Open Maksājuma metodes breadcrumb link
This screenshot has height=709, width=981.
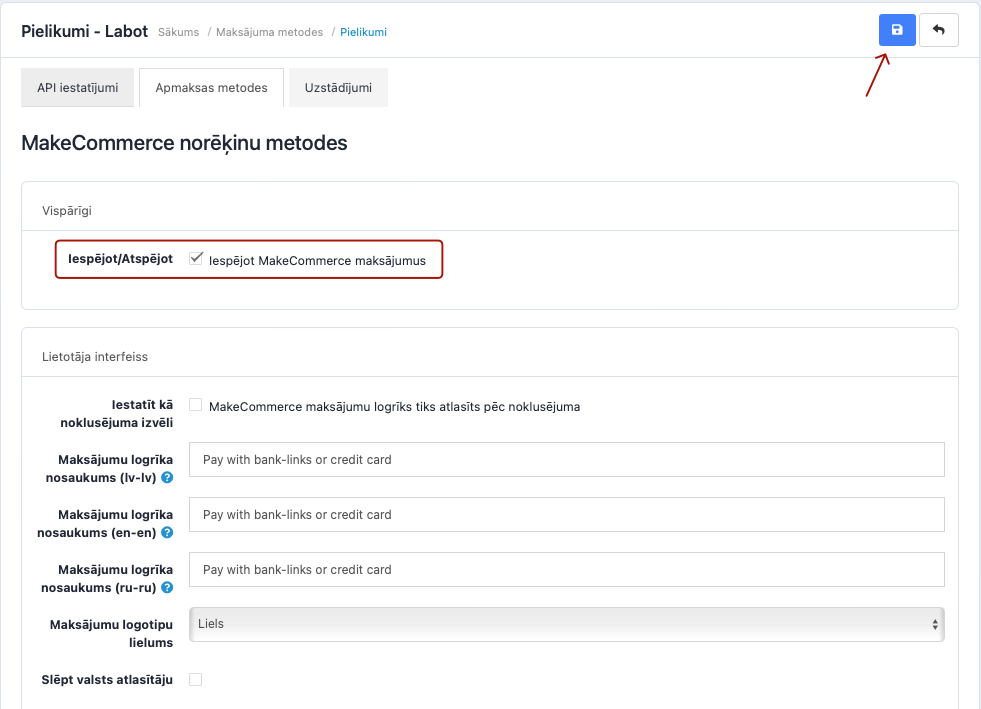pos(269,32)
